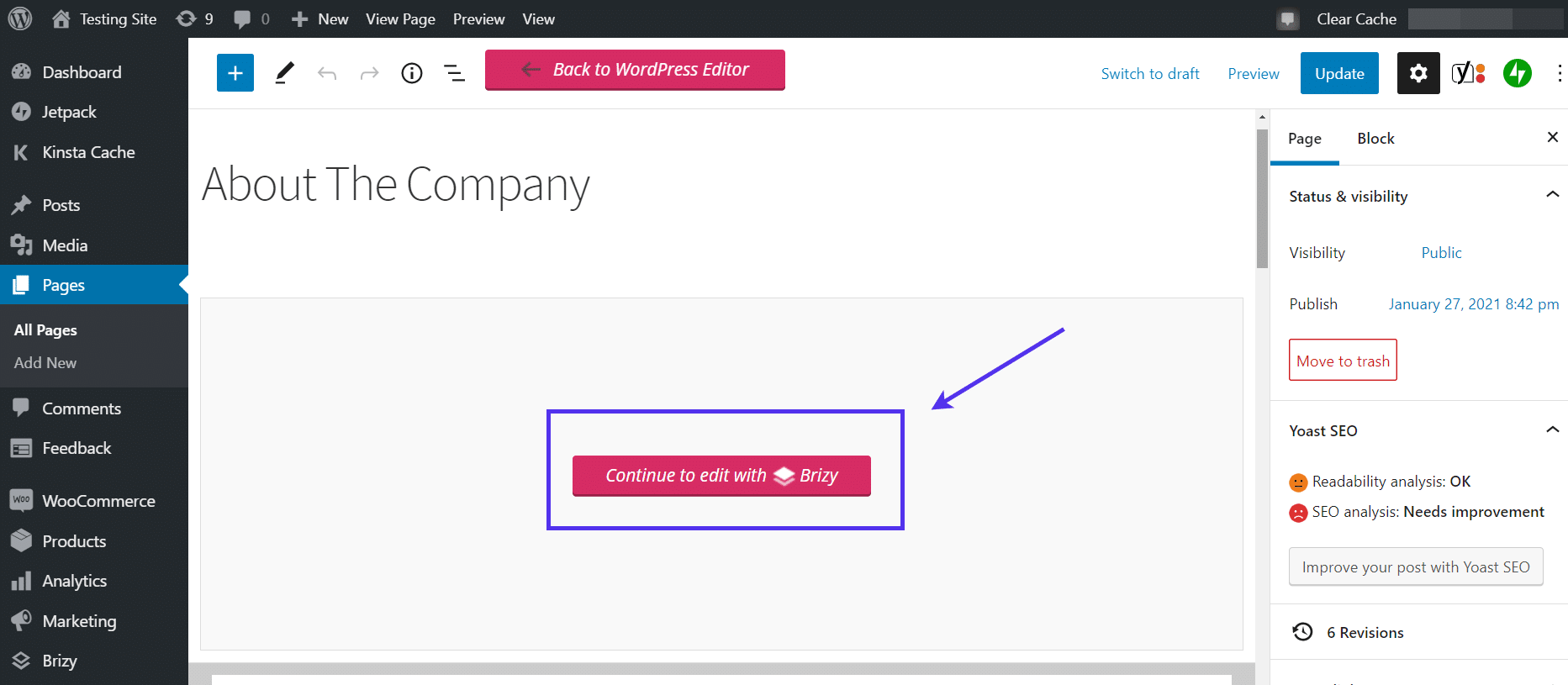This screenshot has height=685, width=1568.
Task: Open the info details icon
Action: (411, 73)
